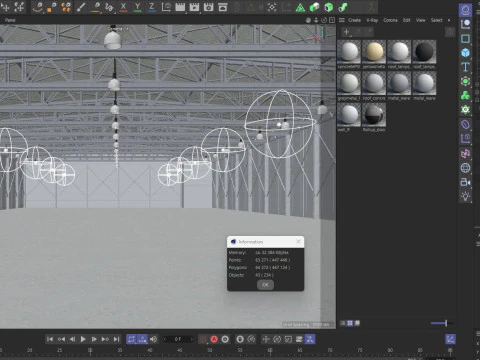Click the green triangle V-Ray icon
The image size is (480, 360).
pos(300,7)
